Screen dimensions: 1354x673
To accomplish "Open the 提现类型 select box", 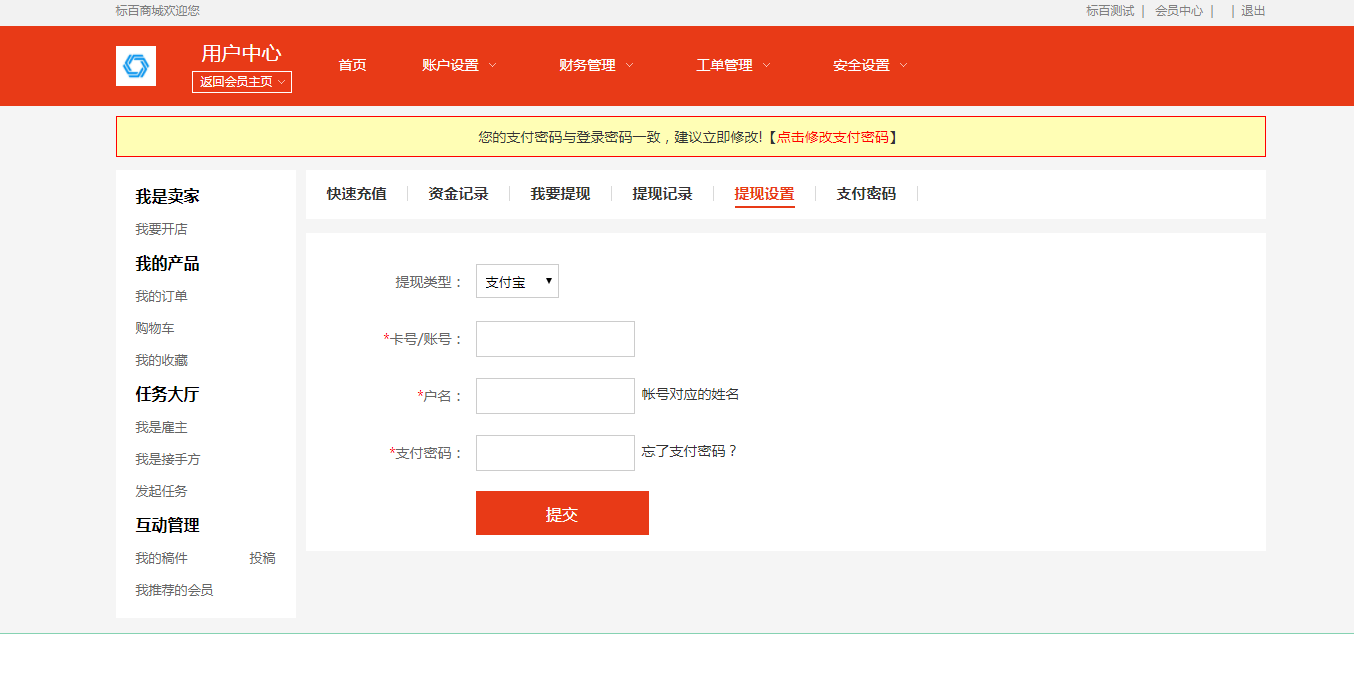I will 517,282.
